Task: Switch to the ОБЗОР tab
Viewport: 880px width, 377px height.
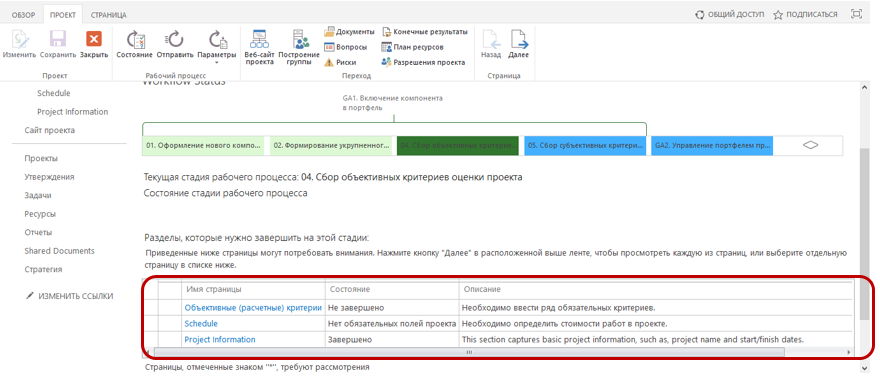Action: pos(24,15)
